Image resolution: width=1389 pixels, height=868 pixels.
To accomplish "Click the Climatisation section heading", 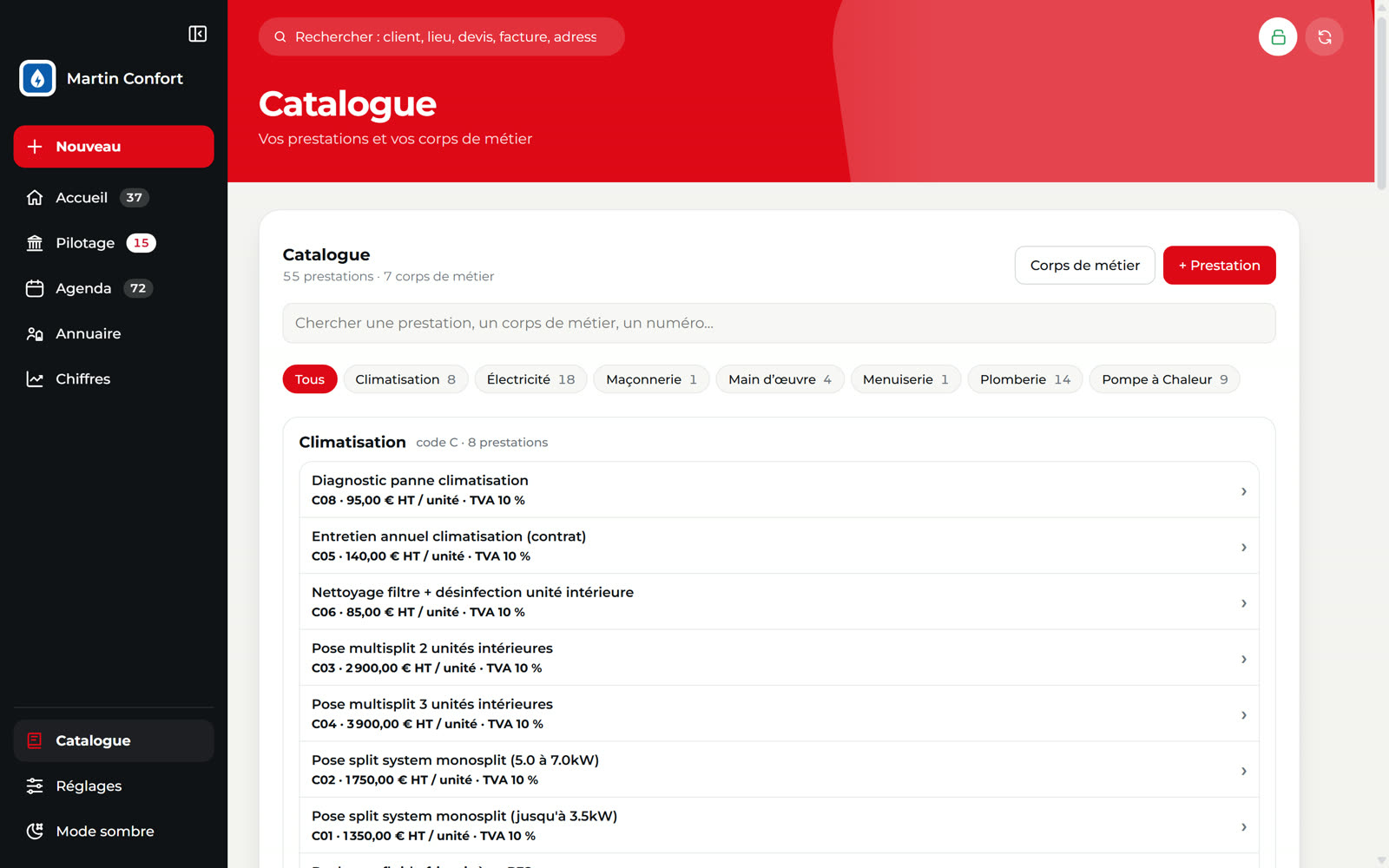I will (x=352, y=442).
